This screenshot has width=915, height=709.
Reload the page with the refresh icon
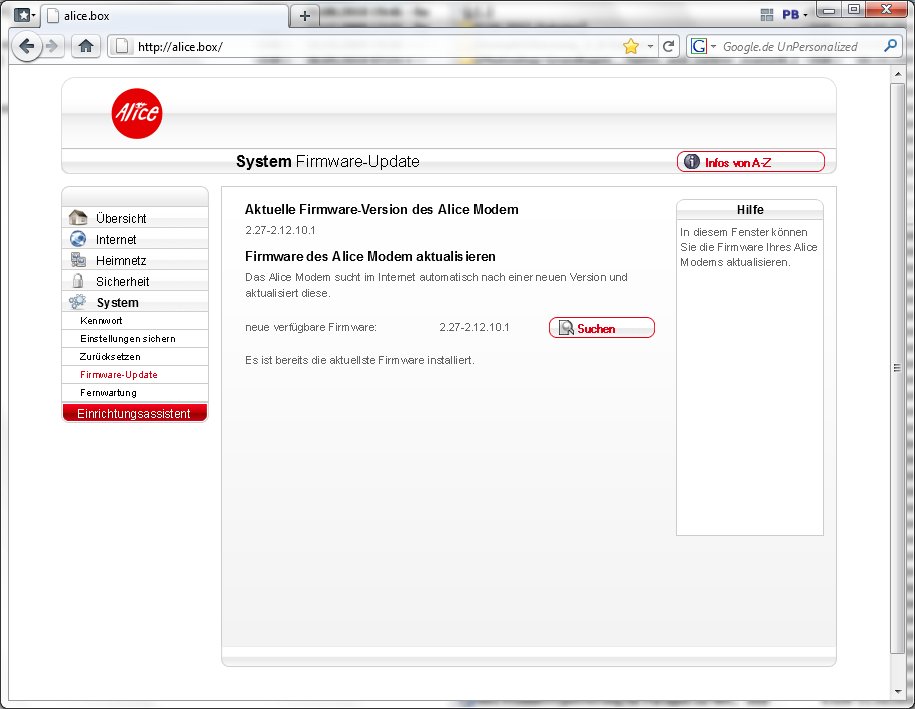tap(668, 46)
